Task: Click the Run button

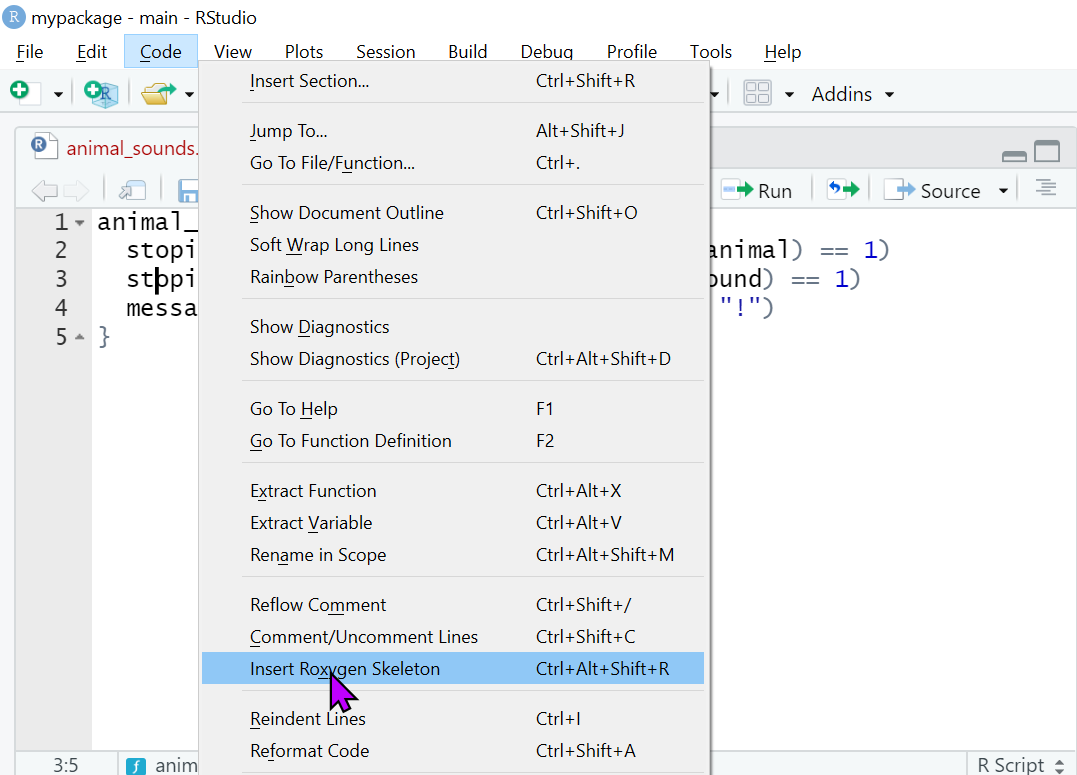Action: click(x=758, y=190)
